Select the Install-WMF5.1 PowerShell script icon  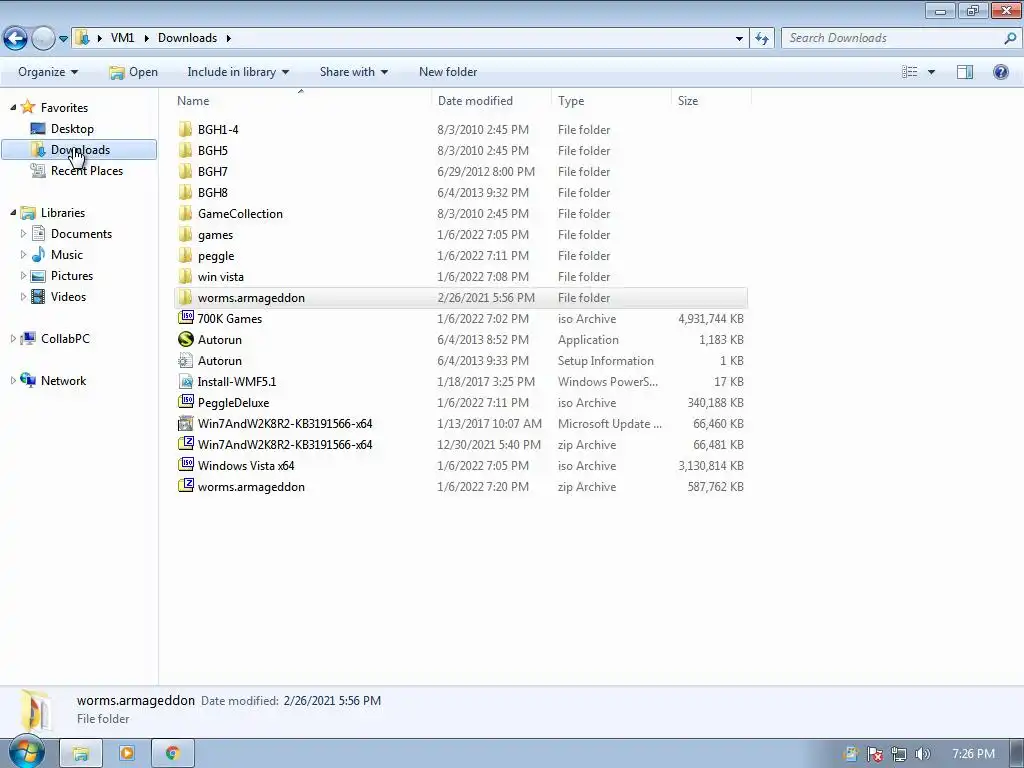186,381
